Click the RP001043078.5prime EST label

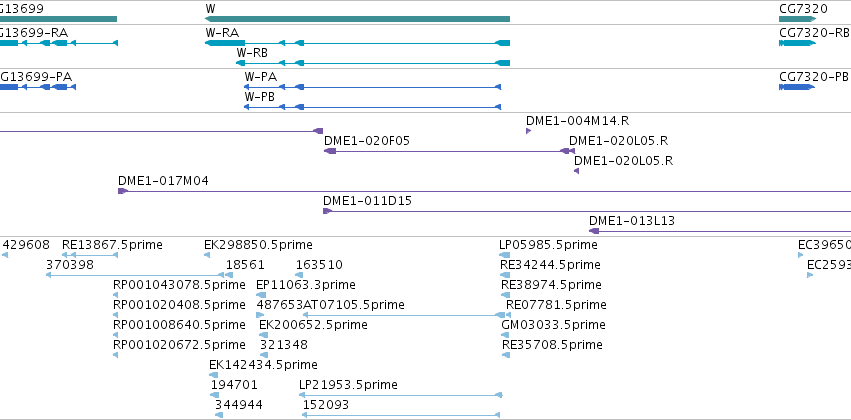point(180,285)
